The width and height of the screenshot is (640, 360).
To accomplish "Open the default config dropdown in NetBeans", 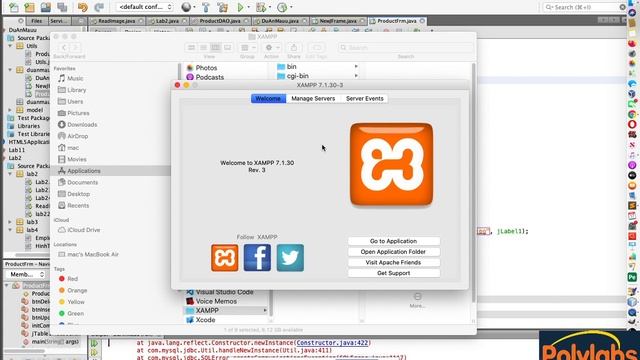I will click(145, 7).
